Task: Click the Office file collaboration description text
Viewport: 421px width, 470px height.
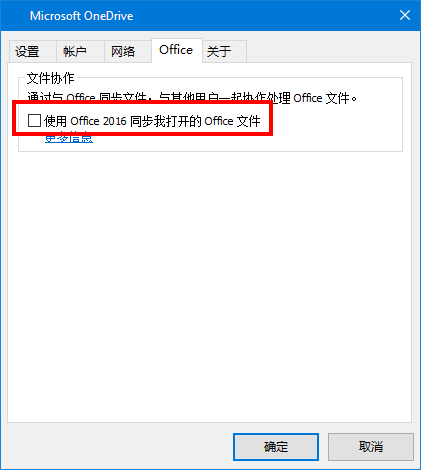Action: point(192,98)
